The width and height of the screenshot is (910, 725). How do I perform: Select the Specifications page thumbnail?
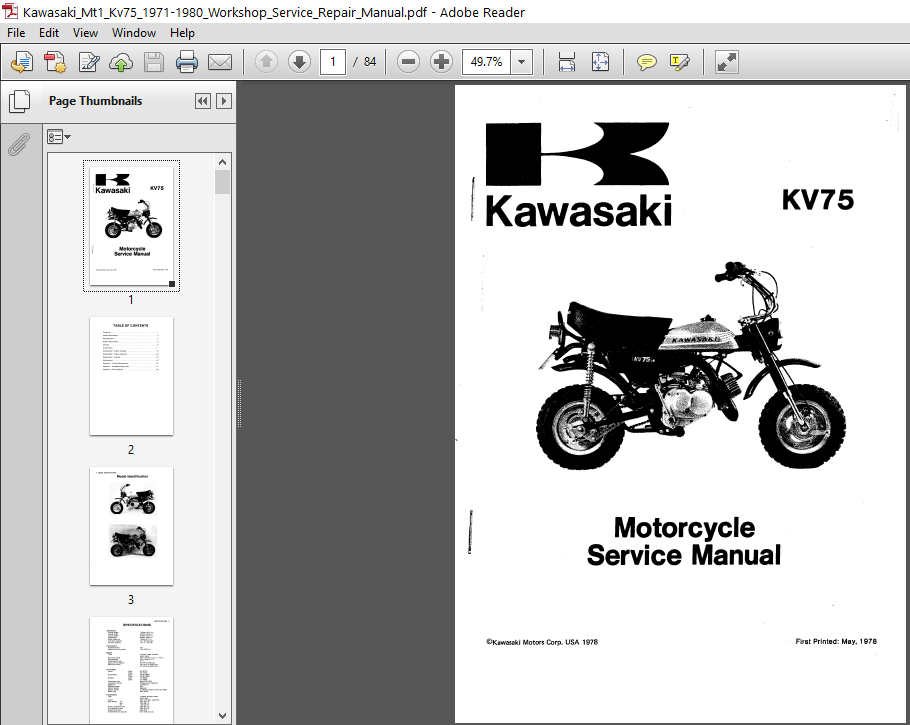point(131,670)
